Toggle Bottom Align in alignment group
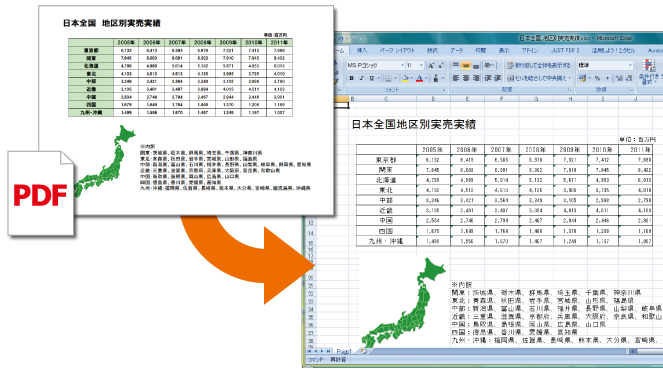 click(476, 66)
